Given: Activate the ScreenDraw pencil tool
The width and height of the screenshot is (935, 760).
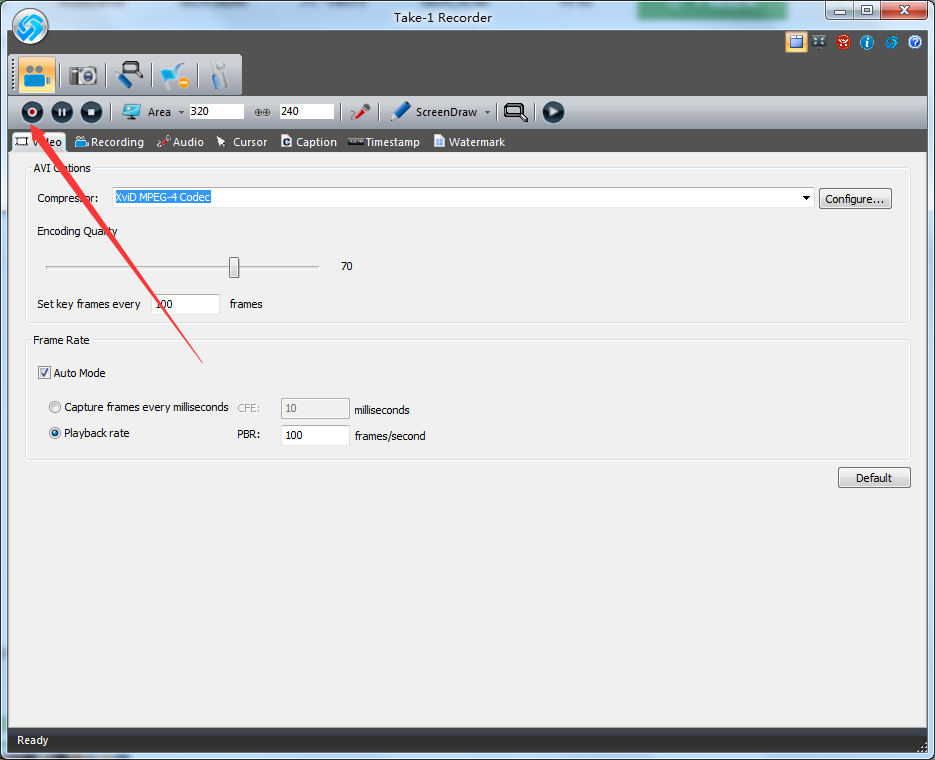Looking at the screenshot, I should point(401,111).
